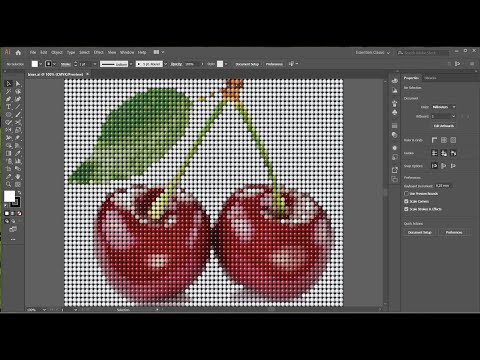Click the Keyboard Increment input field
Screen dimensions: 480x360
(x=444, y=186)
